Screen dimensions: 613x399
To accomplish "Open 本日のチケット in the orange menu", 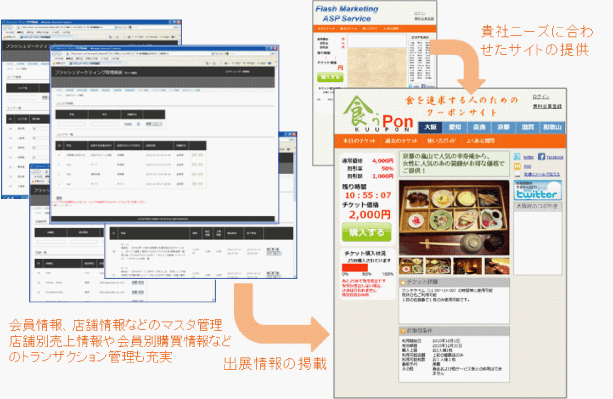I will coord(359,141).
